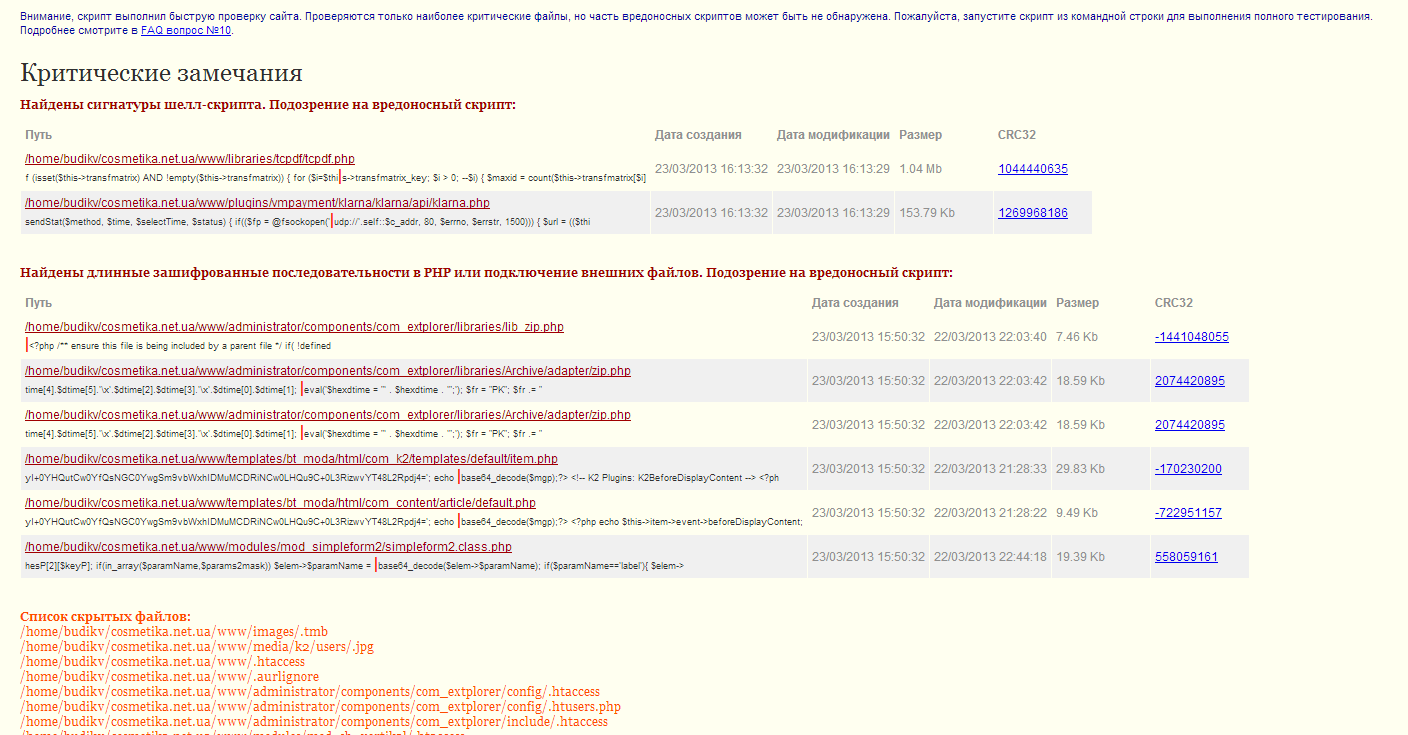
Task: Click the size value '29.83 Kb'
Action: tap(1080, 469)
